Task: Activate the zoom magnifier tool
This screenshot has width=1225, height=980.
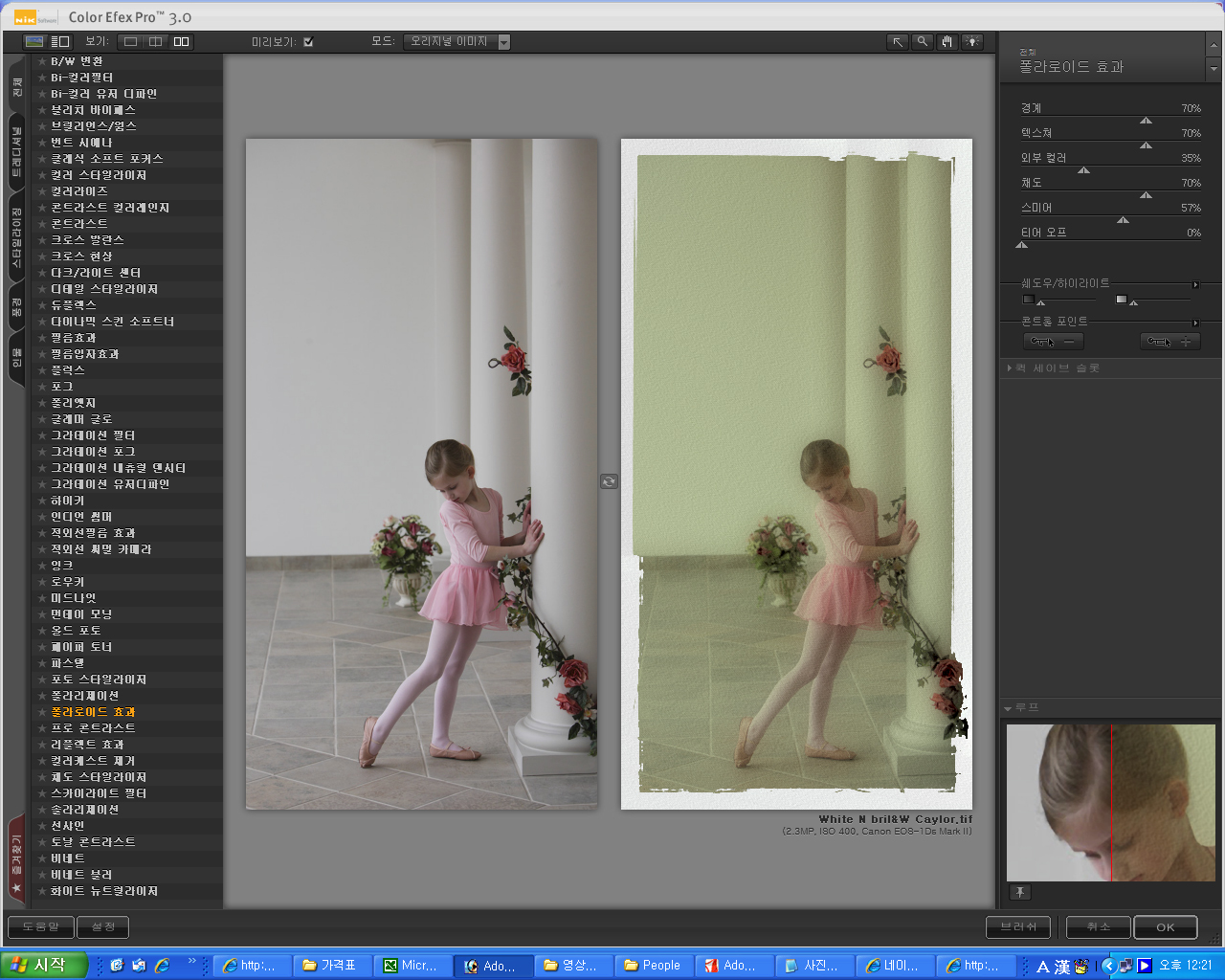Action: (922, 42)
